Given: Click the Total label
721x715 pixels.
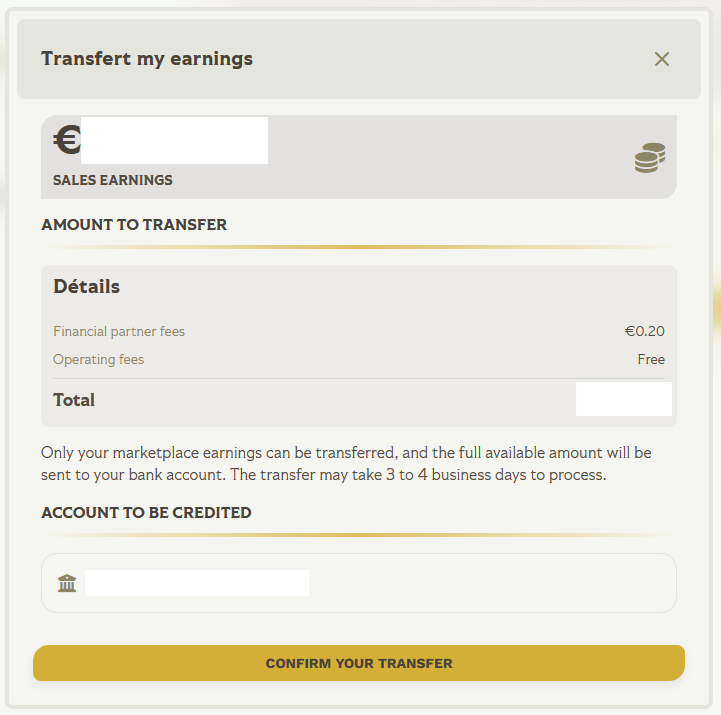Looking at the screenshot, I should click(x=74, y=400).
